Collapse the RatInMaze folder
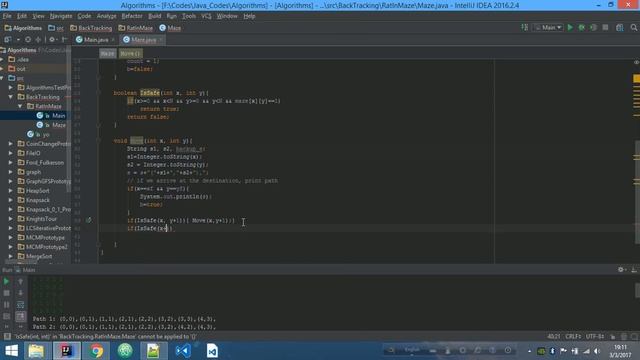The width and height of the screenshot is (640, 360). 20,107
